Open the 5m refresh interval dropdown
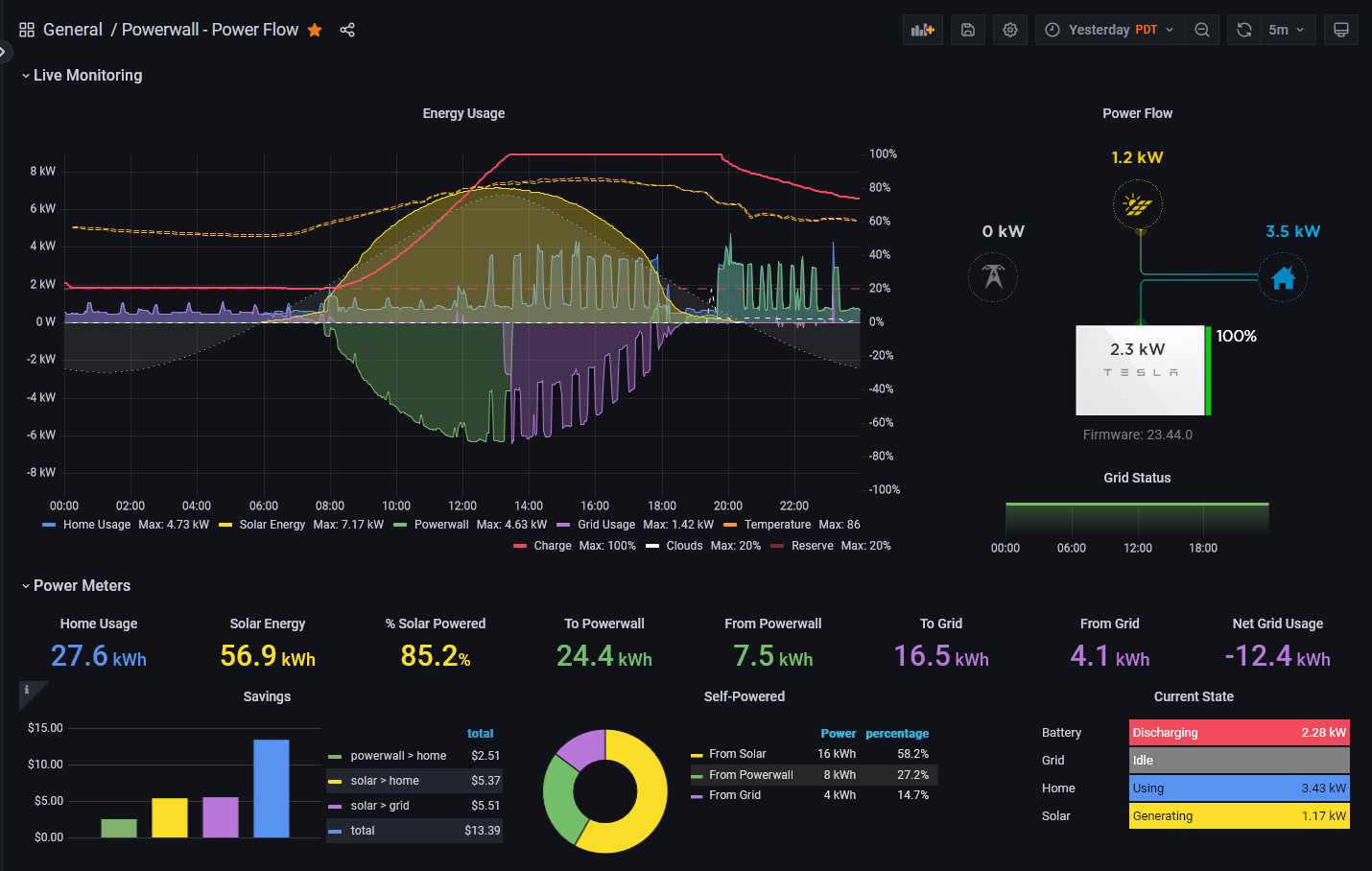Viewport: 1372px width, 871px height. click(x=1287, y=30)
